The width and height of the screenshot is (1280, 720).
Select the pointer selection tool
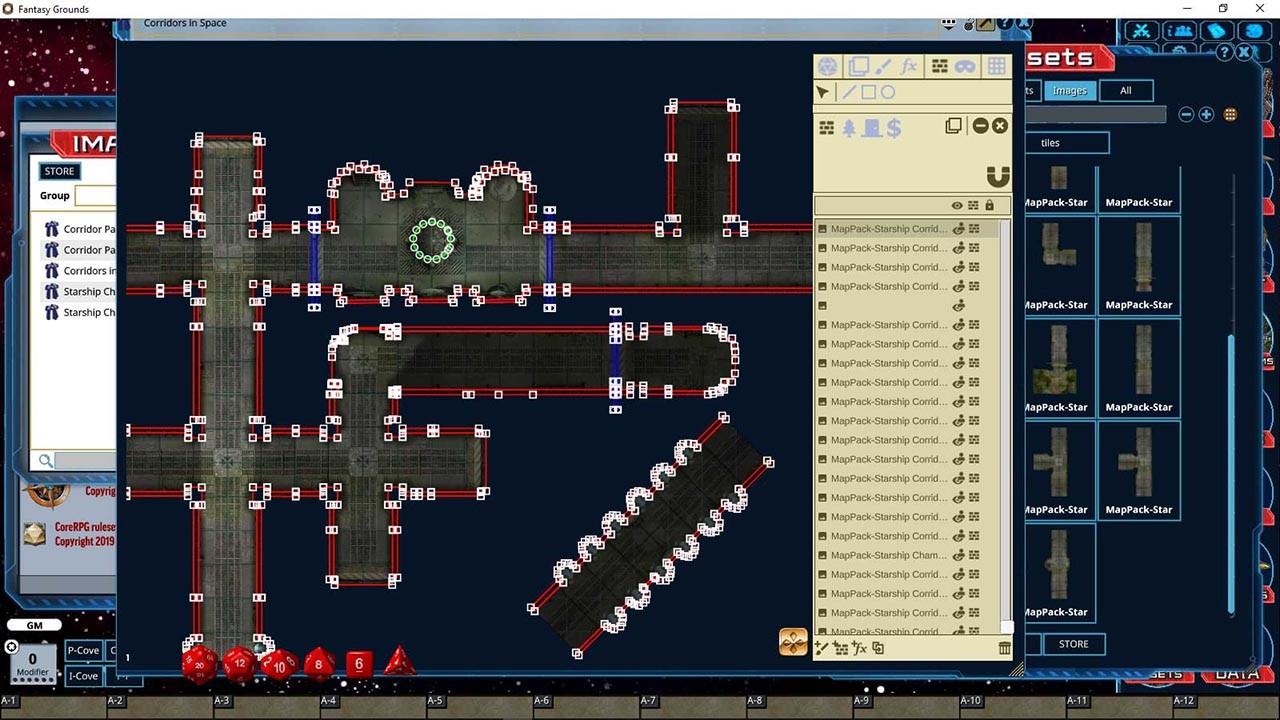point(823,91)
